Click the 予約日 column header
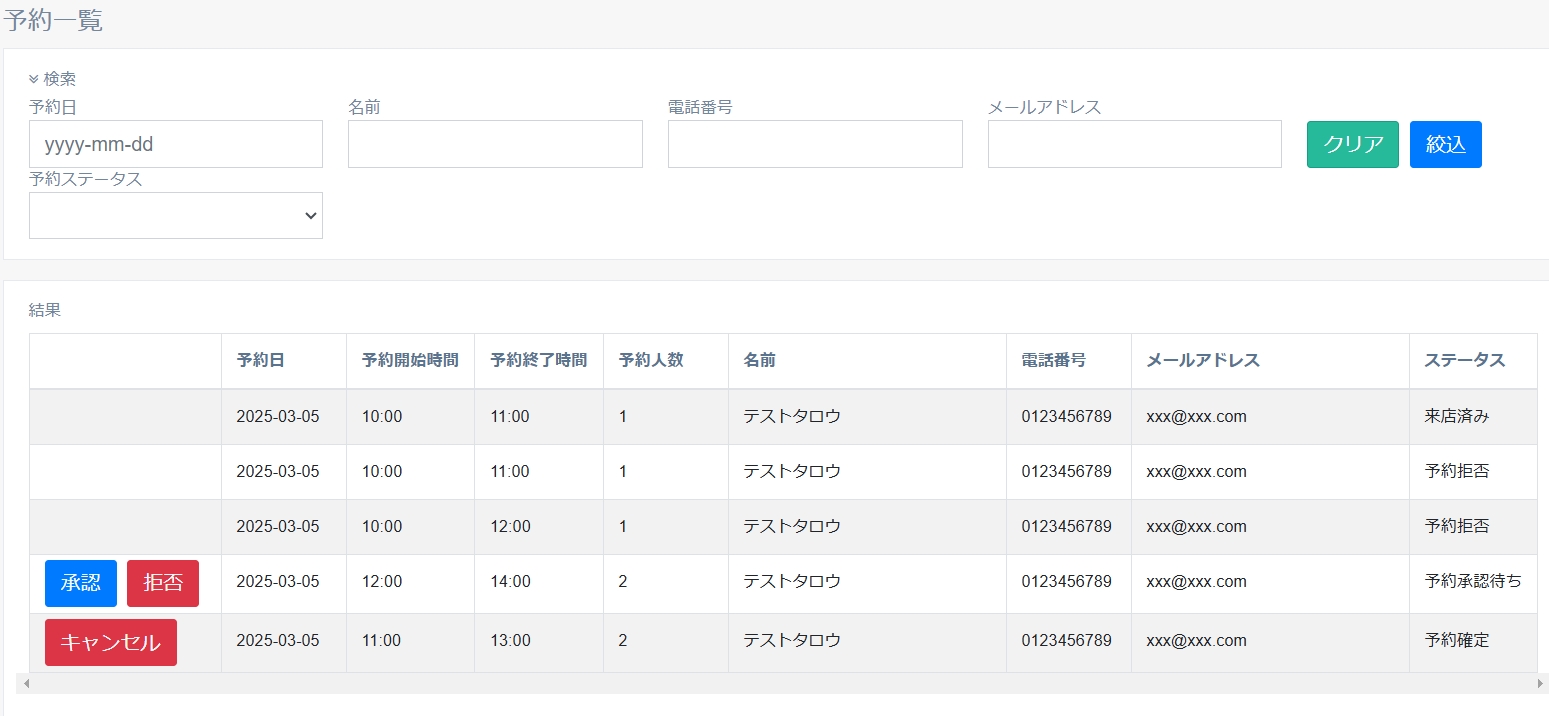Screen dimensions: 1549x716 pyautogui.click(x=261, y=361)
